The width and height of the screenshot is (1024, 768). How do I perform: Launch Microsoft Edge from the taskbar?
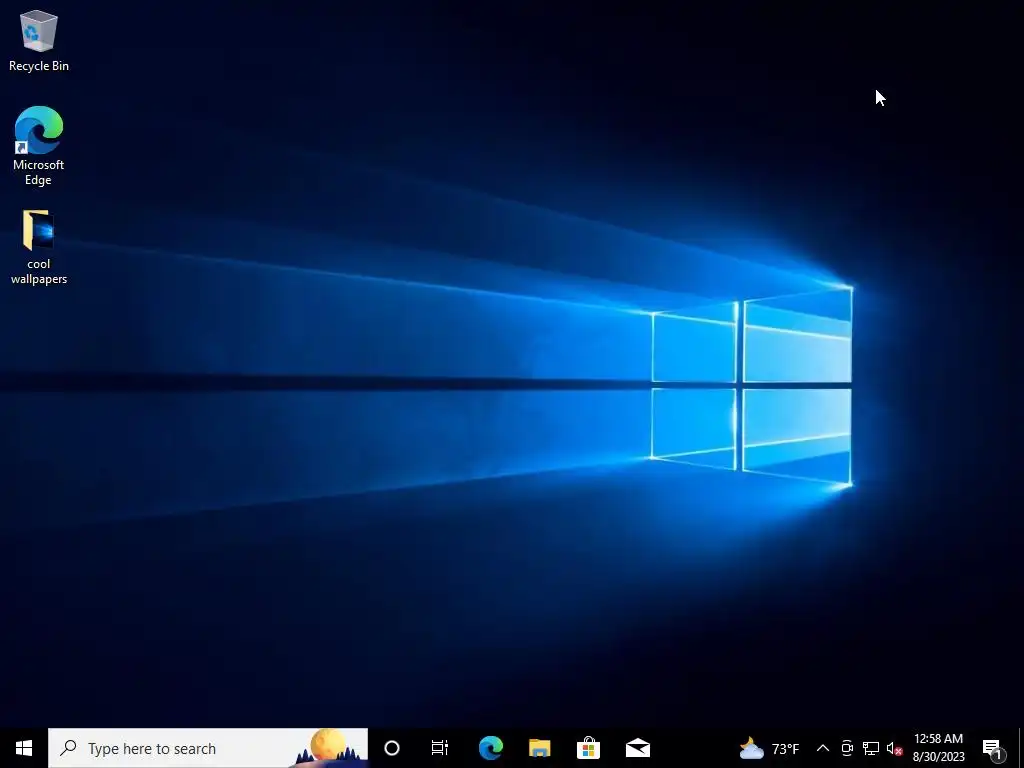pyautogui.click(x=490, y=748)
